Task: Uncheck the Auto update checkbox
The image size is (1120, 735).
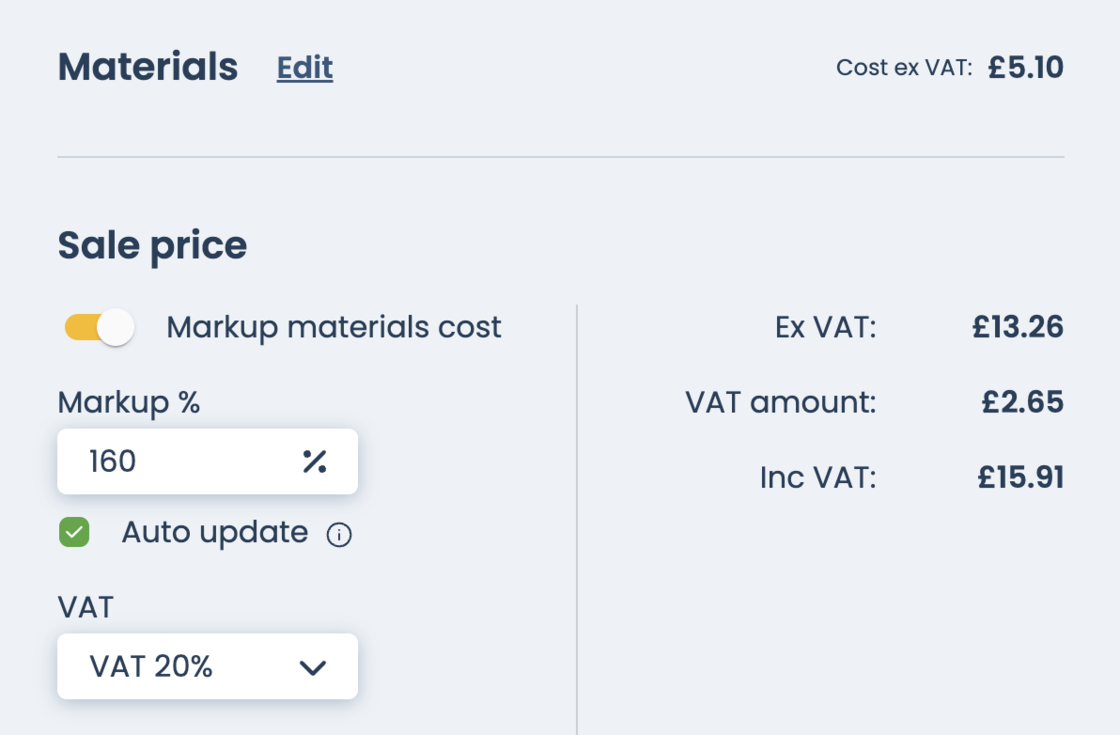Action: 74,532
